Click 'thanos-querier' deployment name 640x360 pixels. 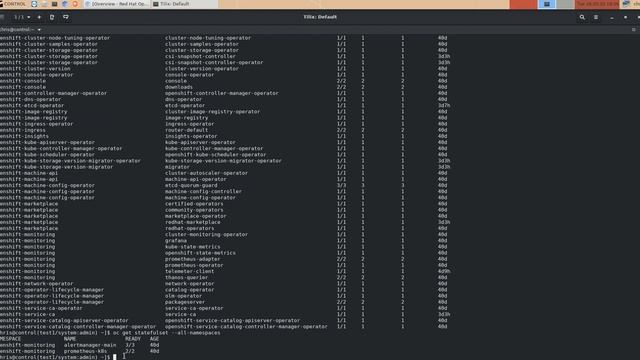pyautogui.click(x=187, y=278)
